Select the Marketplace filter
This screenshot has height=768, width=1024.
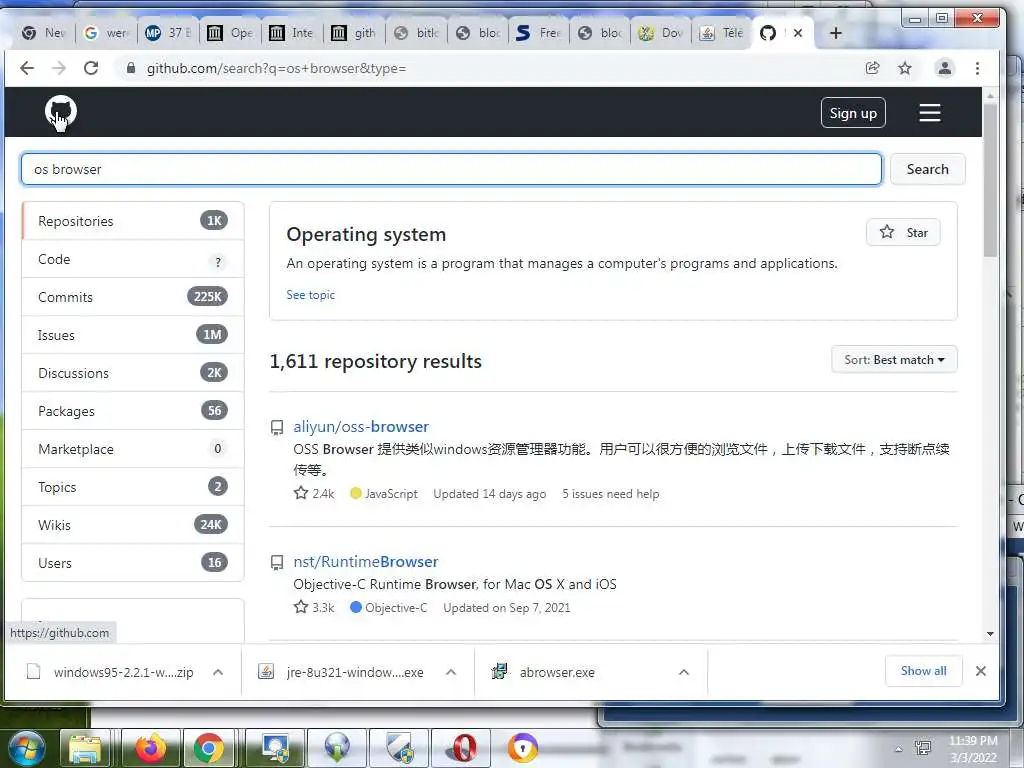click(x=133, y=449)
